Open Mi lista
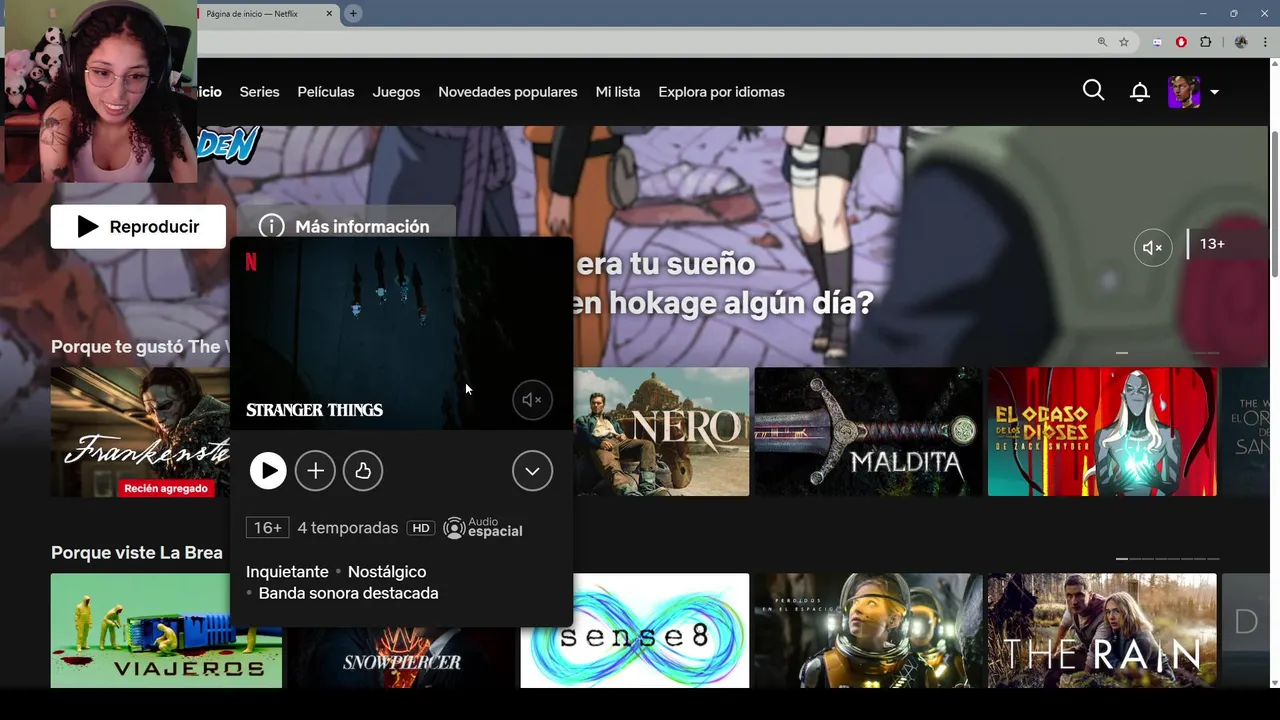Viewport: 1280px width, 720px height. 618,92
